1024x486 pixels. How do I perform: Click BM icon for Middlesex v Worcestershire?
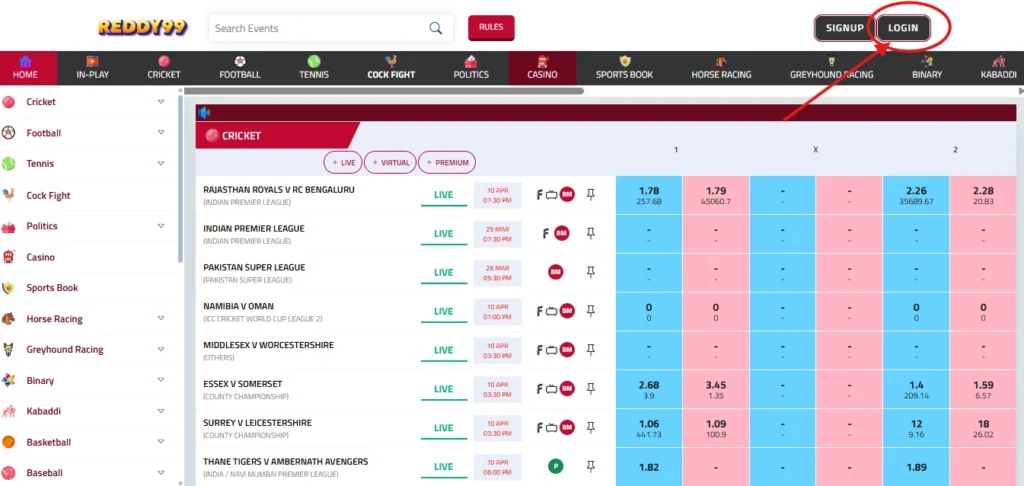[567, 349]
